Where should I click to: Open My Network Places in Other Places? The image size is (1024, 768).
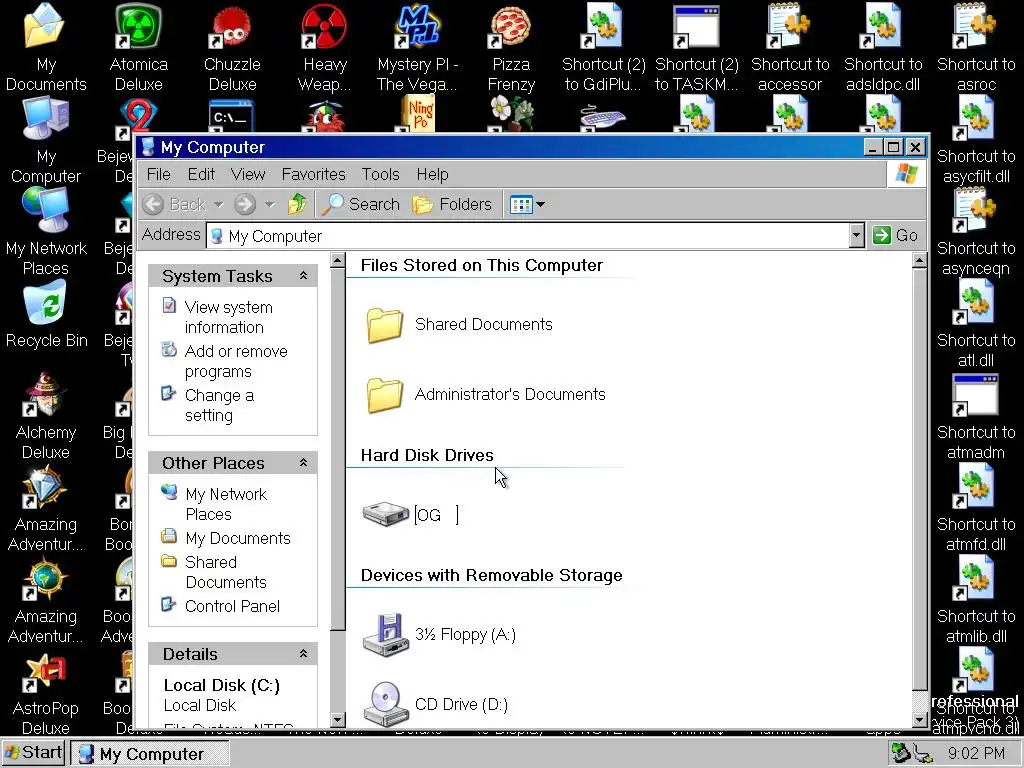pos(226,504)
